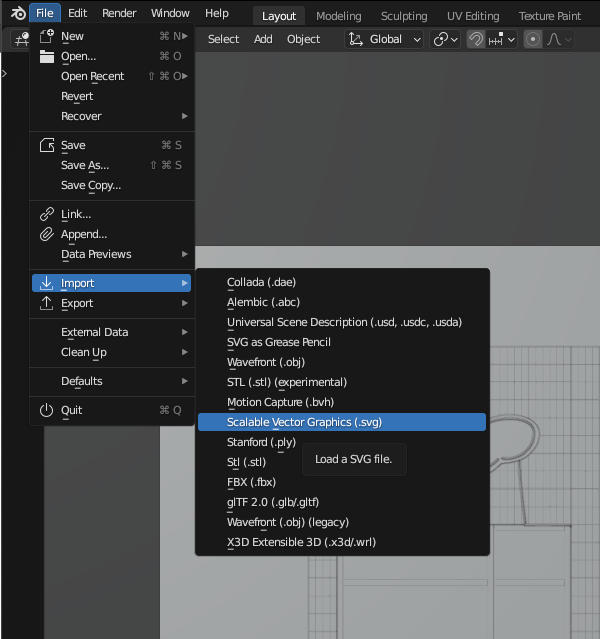Click the pivot point icon
The image size is (600, 639).
pos(441,39)
